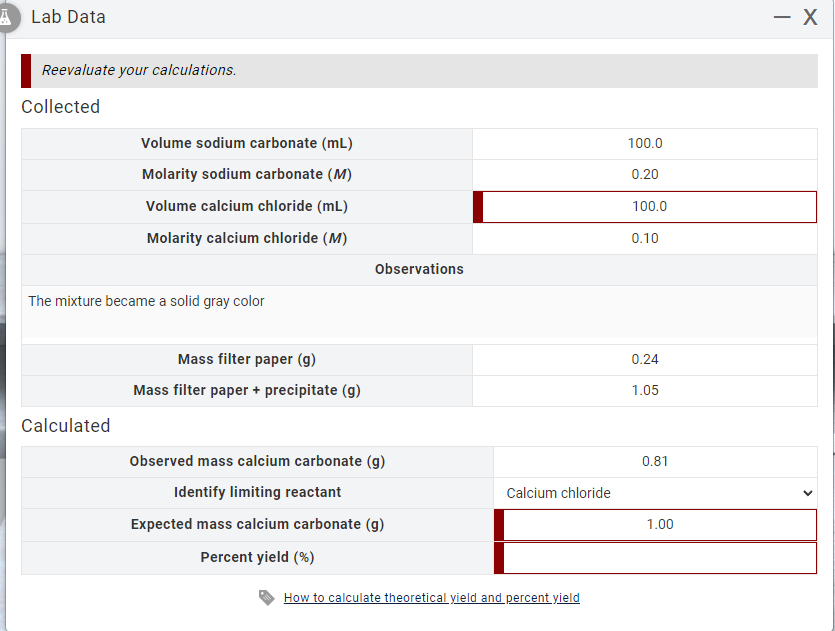Minimize the Lab Data window

tap(780, 17)
